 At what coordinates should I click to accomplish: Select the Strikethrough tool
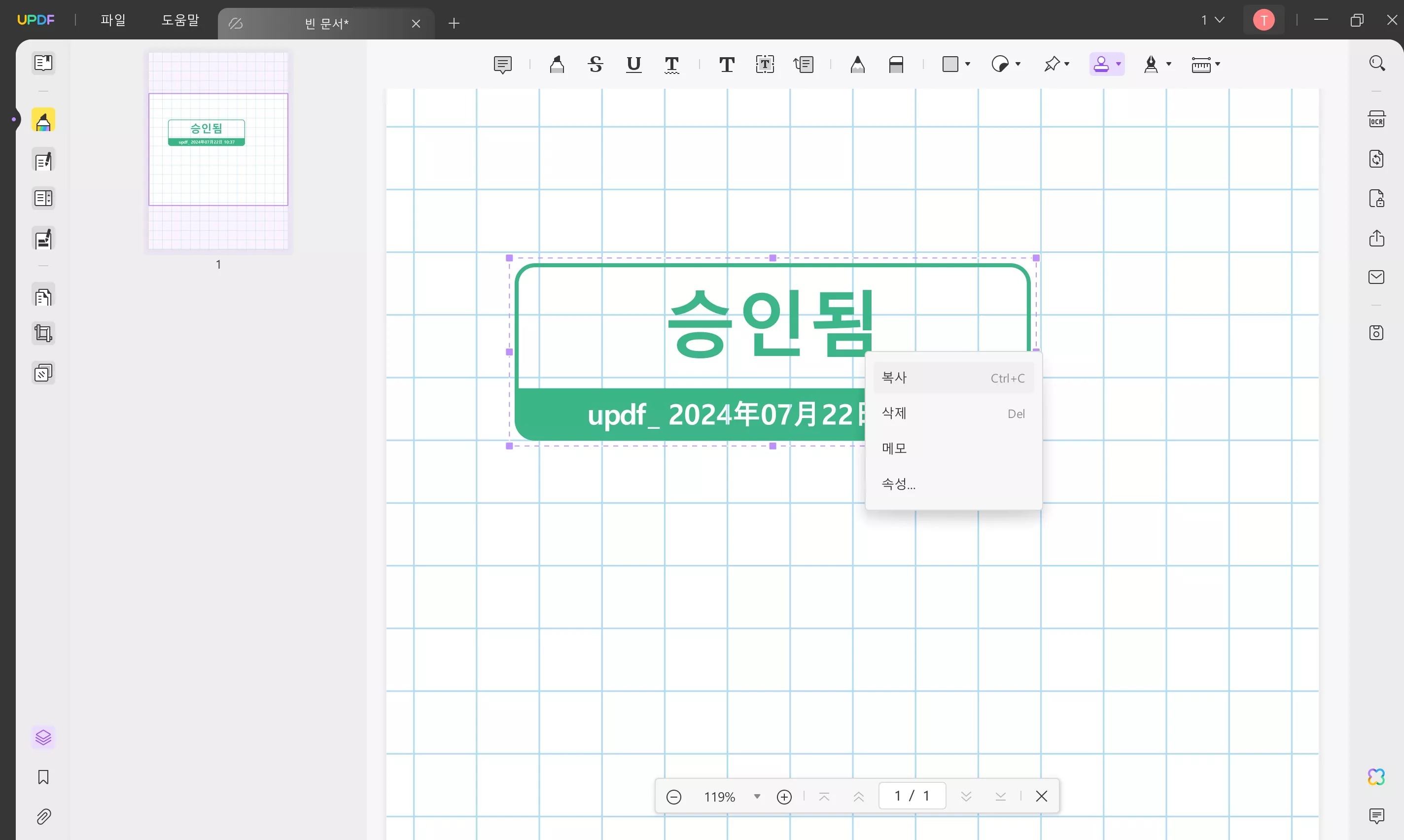click(x=596, y=65)
